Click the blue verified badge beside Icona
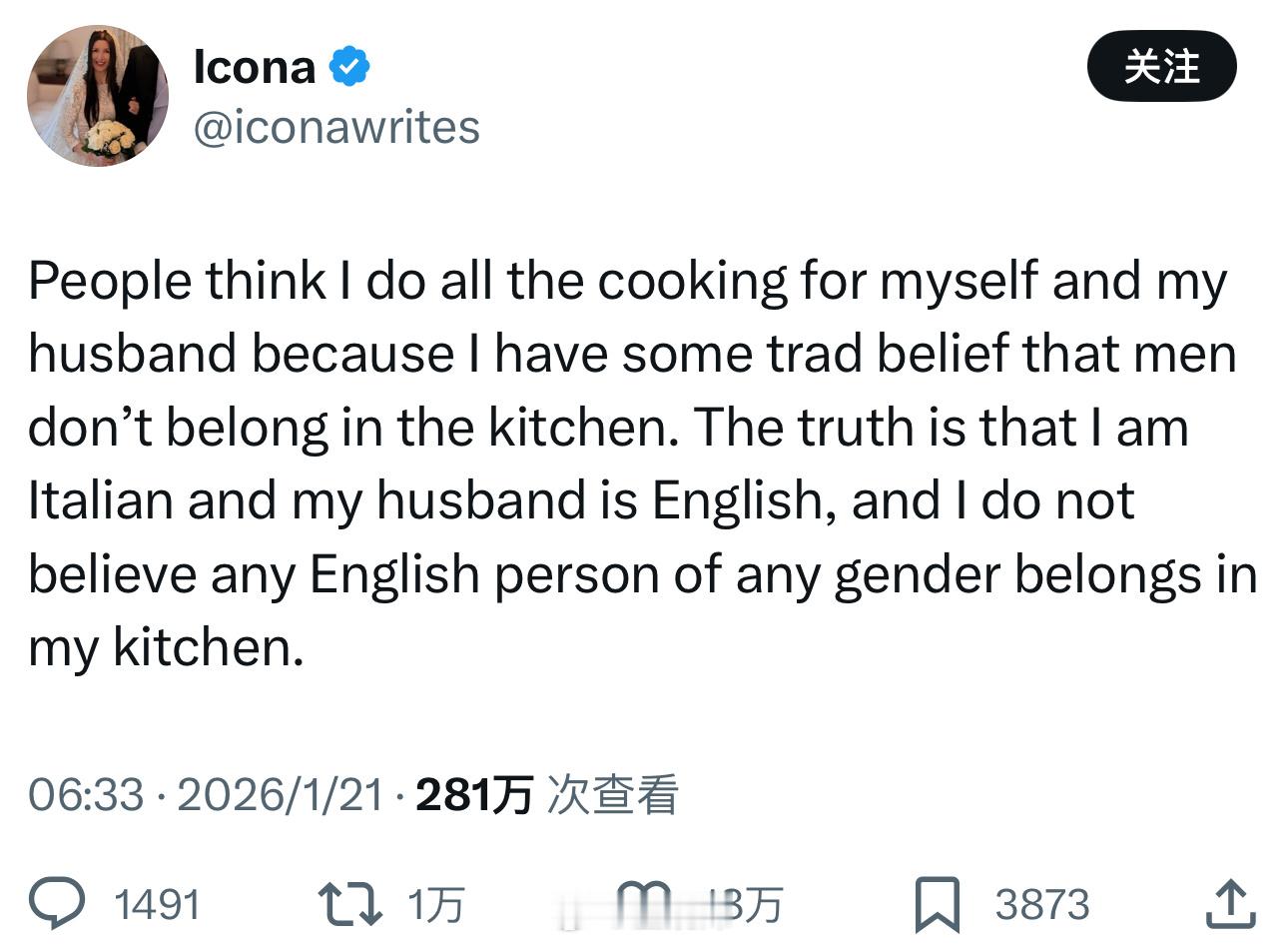1288x944 pixels. 349,67
